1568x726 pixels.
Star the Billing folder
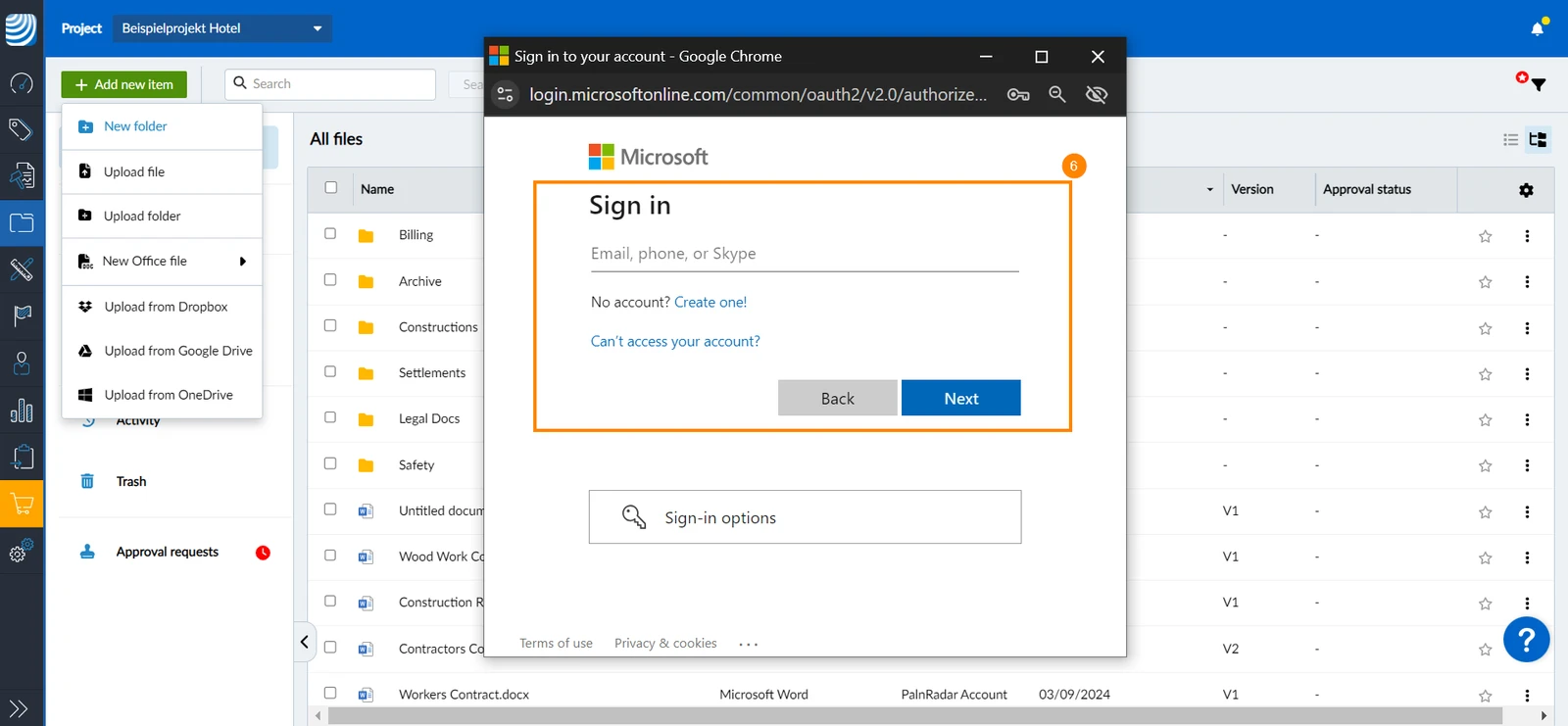pyautogui.click(x=1486, y=236)
